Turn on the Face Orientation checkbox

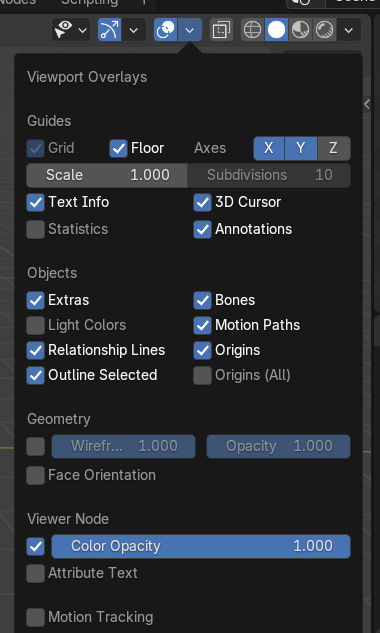36,475
